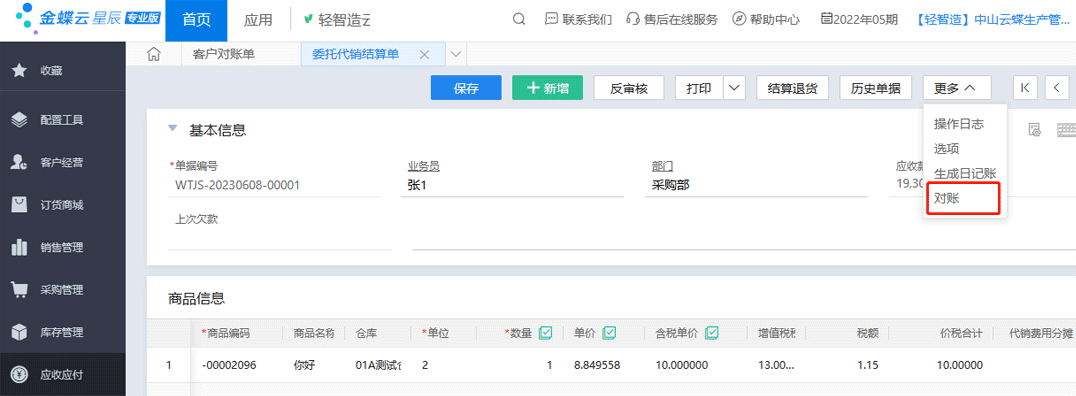Click the 联系我们 chat icon
This screenshot has height=396, width=1076.
[x=552, y=19]
